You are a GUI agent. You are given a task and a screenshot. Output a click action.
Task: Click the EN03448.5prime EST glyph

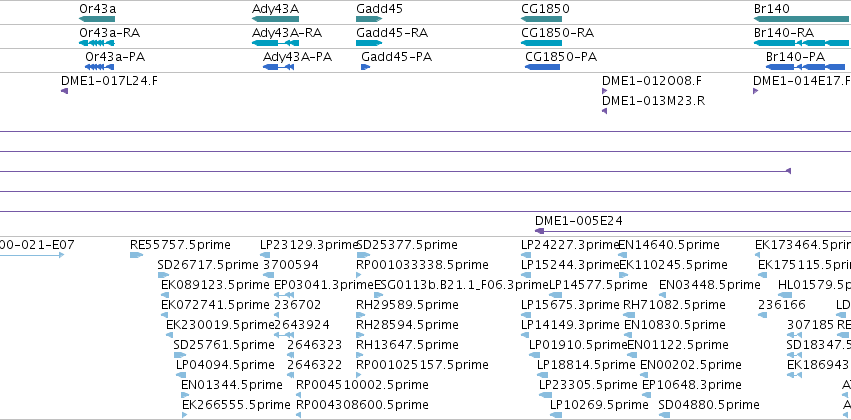(664, 295)
